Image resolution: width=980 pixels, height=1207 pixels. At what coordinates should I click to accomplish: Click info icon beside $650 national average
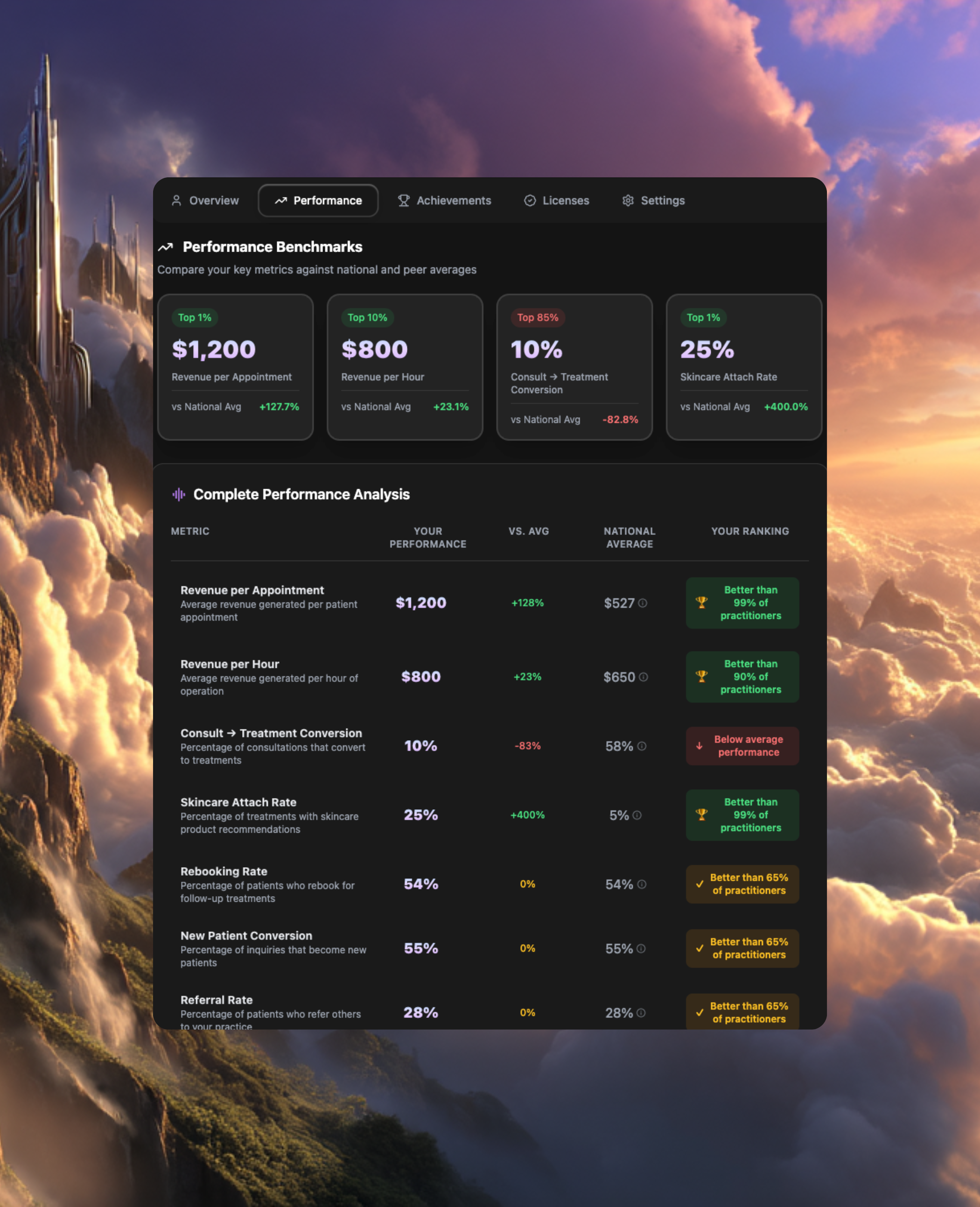(643, 677)
